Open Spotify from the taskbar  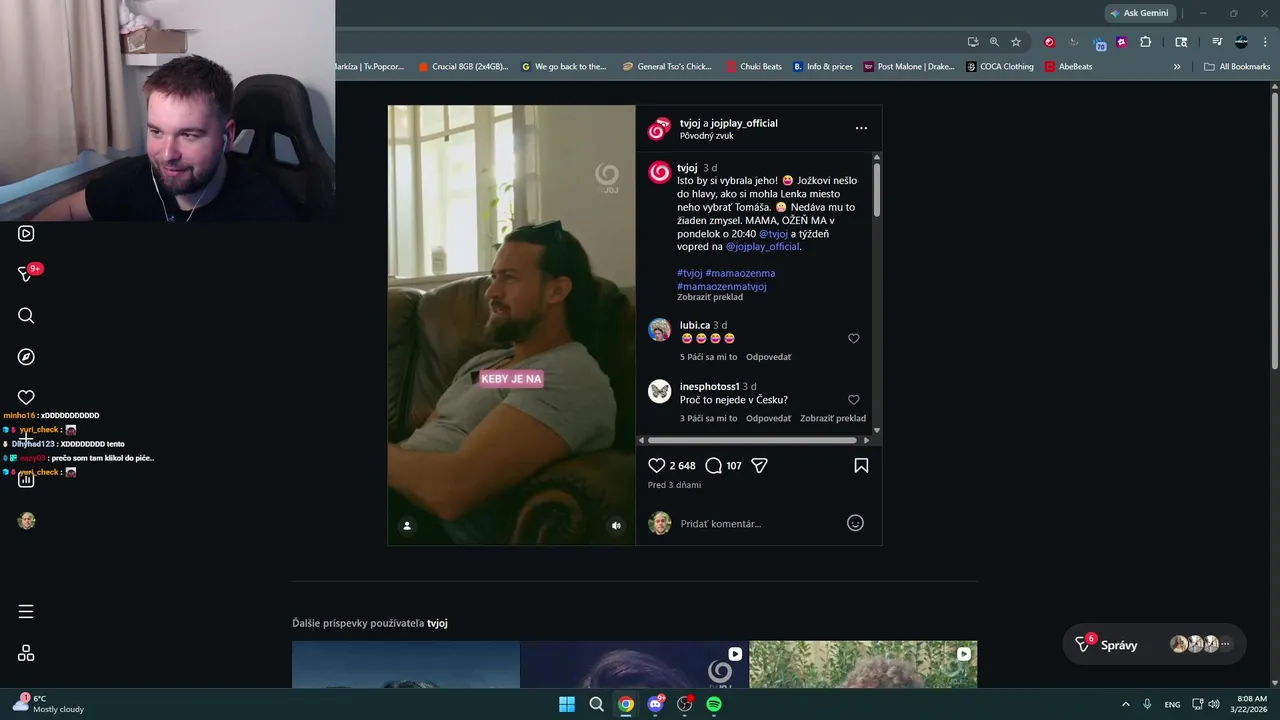click(x=714, y=704)
